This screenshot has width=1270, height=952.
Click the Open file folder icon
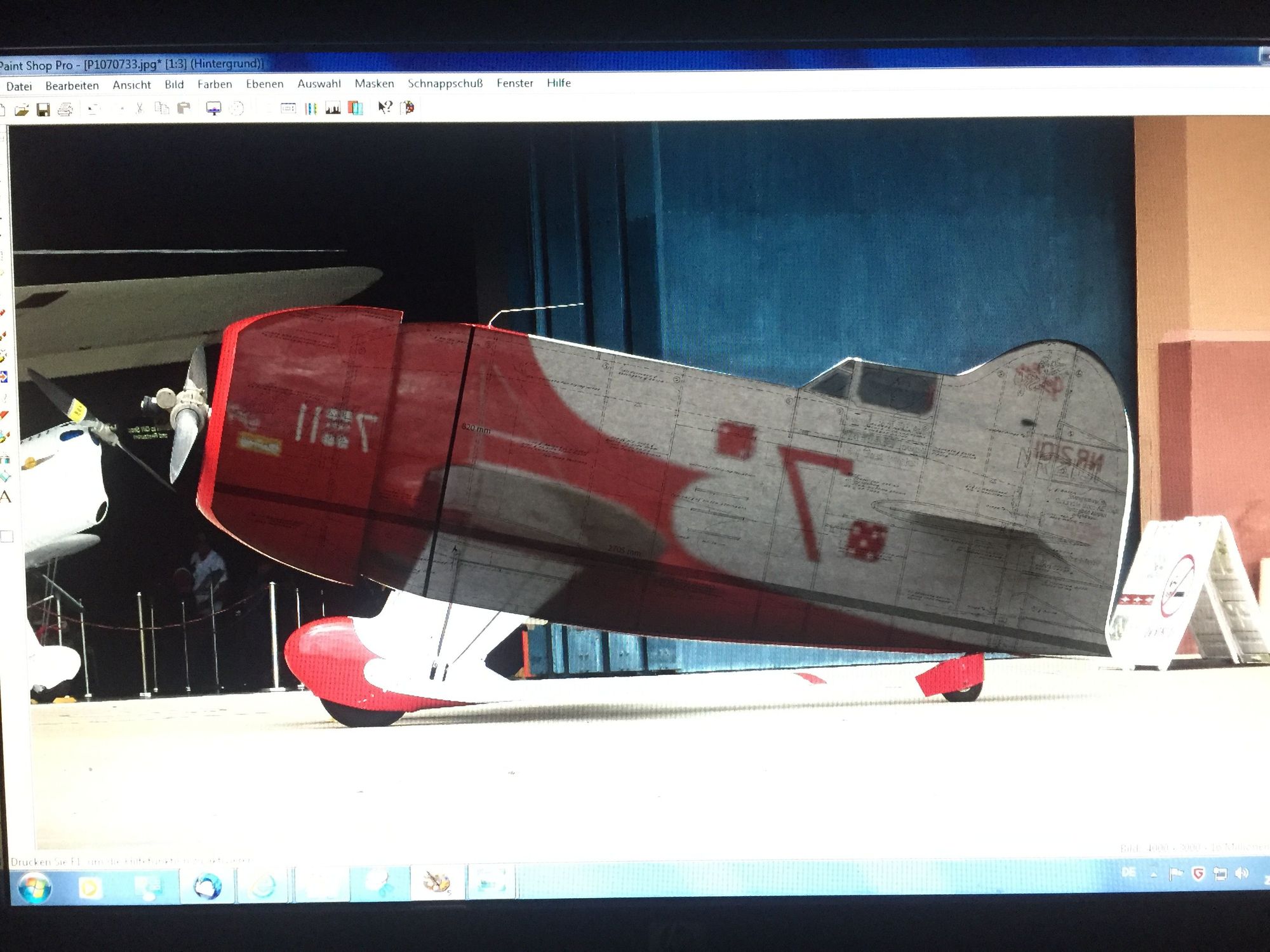click(x=22, y=110)
